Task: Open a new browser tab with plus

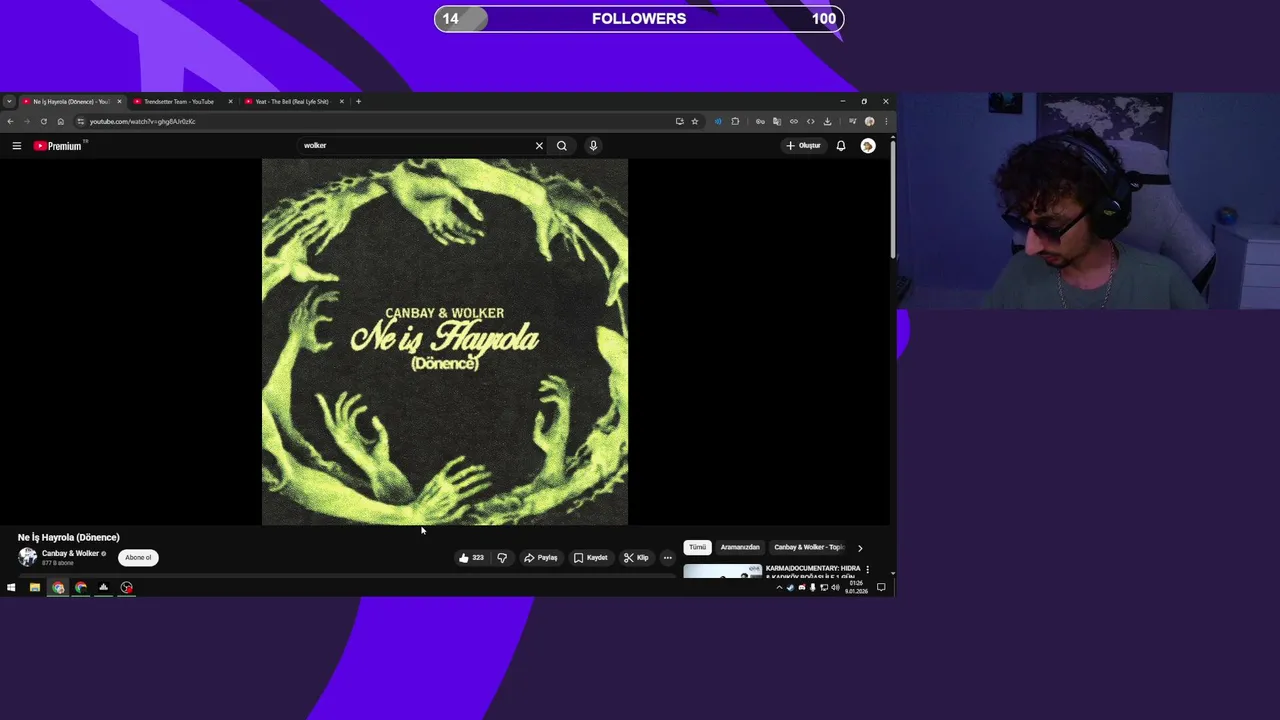Action: point(358,101)
